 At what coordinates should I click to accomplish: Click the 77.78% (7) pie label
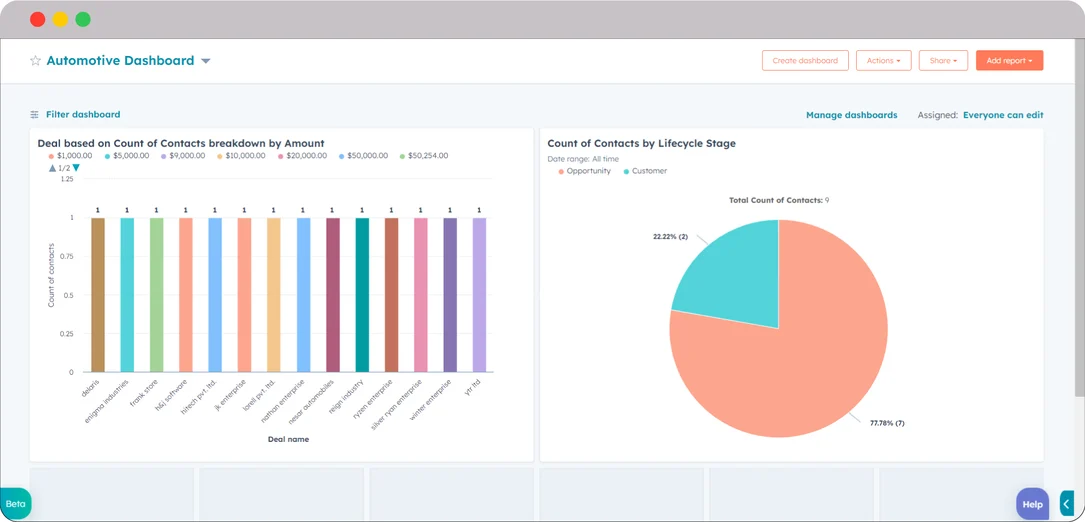pos(887,422)
